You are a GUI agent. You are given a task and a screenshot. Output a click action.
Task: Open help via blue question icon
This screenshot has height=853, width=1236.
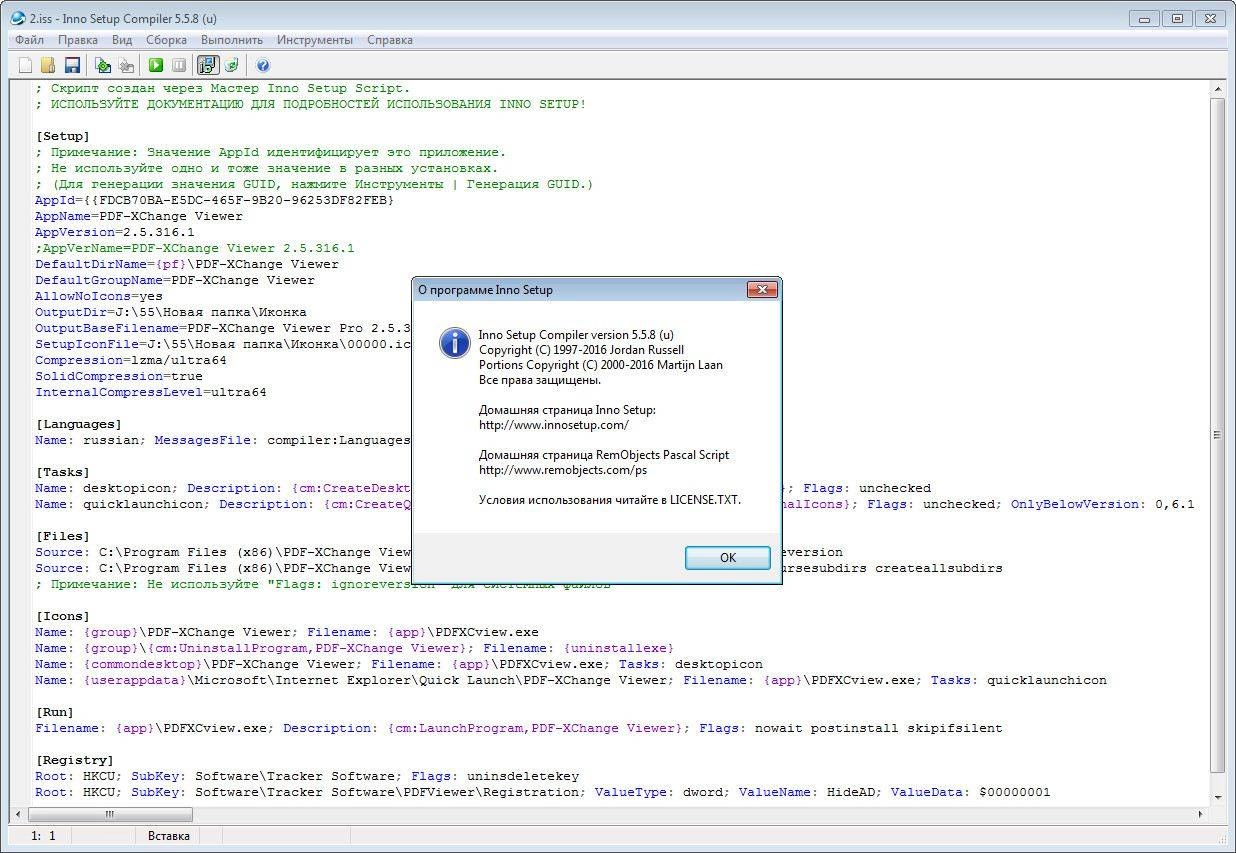point(263,65)
